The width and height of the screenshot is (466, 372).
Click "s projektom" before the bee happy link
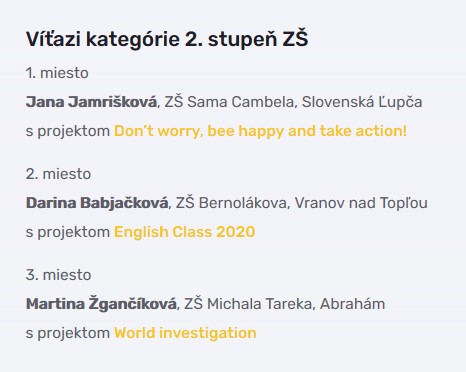click(x=68, y=131)
